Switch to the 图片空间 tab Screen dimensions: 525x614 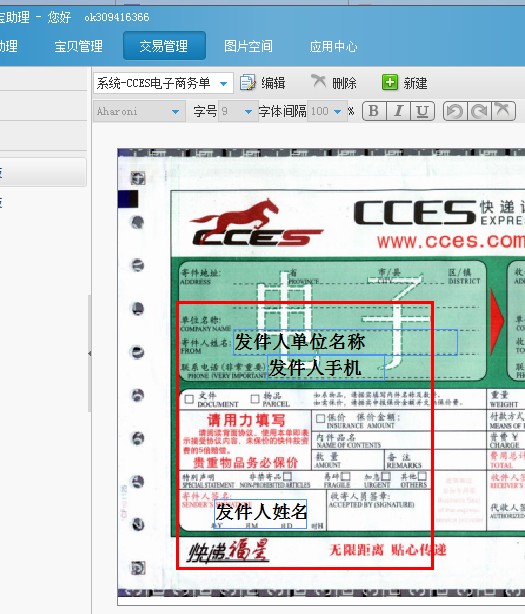click(x=248, y=46)
